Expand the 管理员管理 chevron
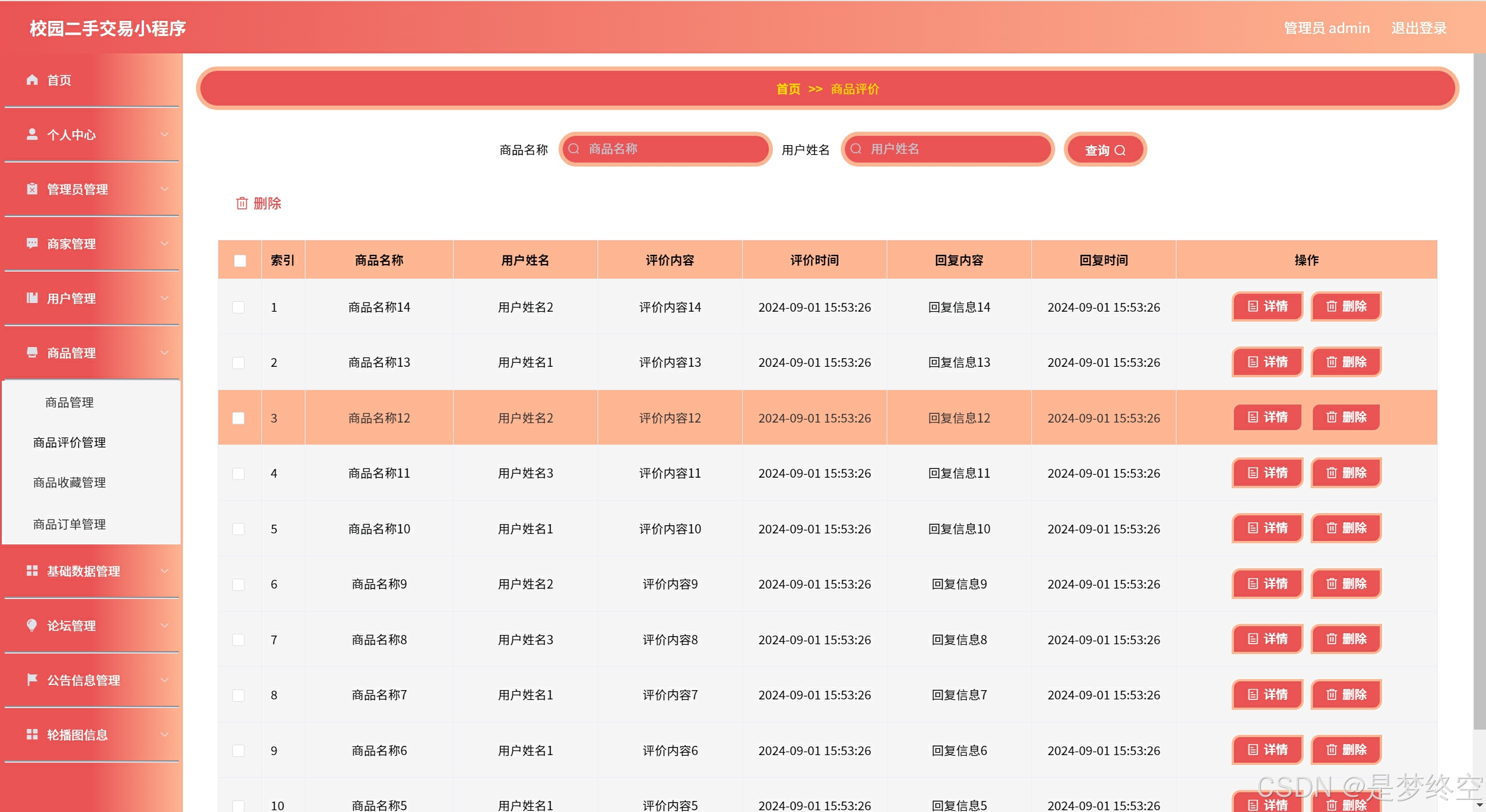1486x812 pixels. [164, 189]
